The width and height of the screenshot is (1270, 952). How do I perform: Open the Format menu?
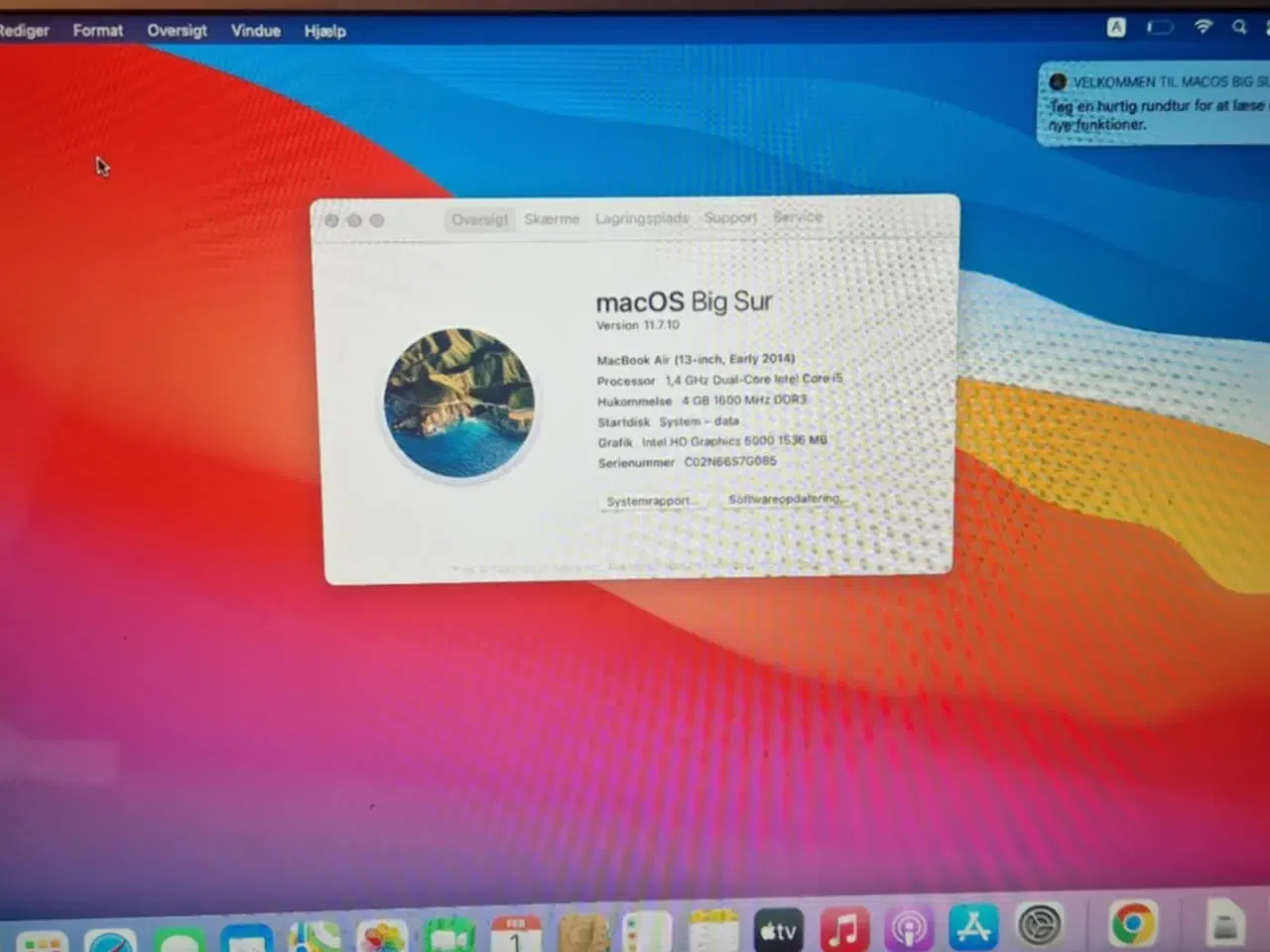point(97,31)
